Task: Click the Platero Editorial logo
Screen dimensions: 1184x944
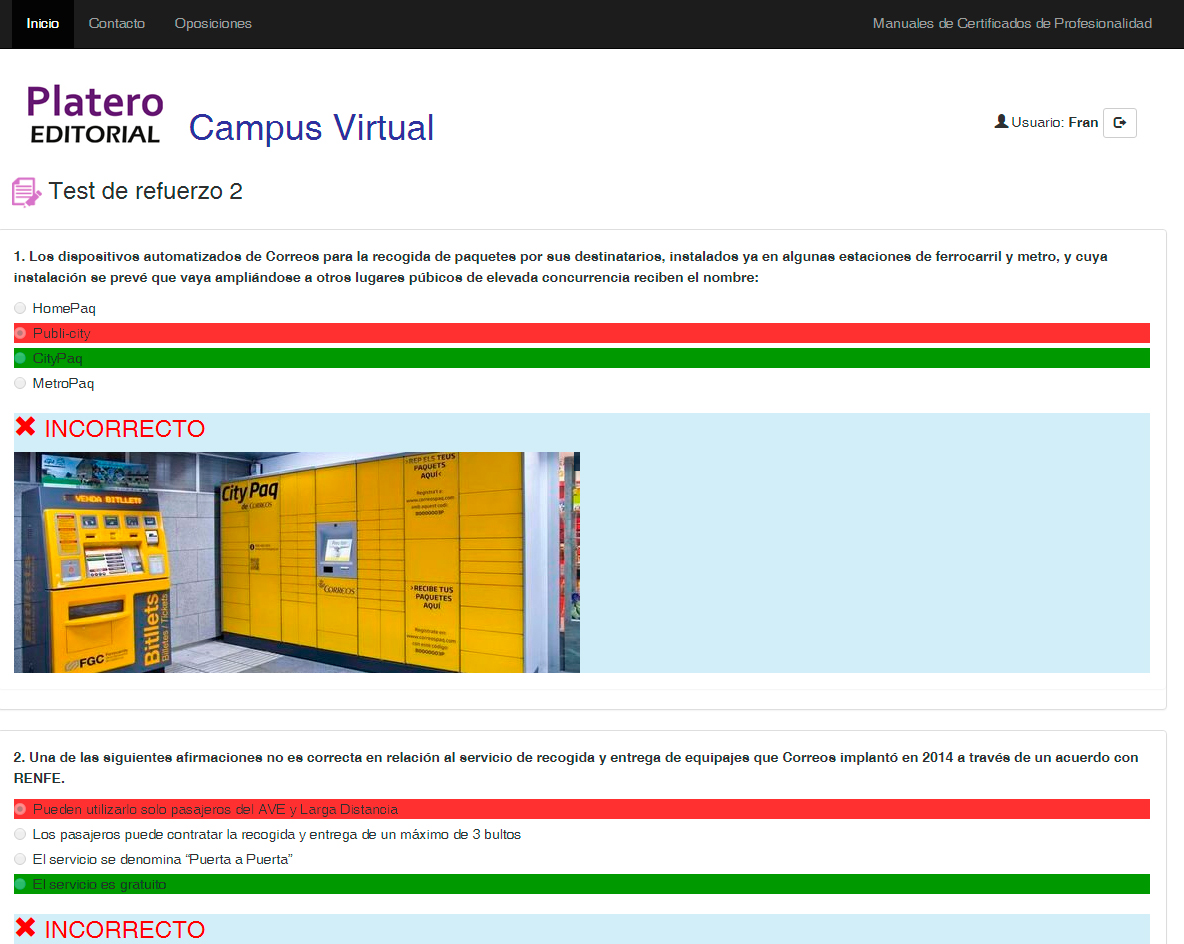Action: (94, 113)
